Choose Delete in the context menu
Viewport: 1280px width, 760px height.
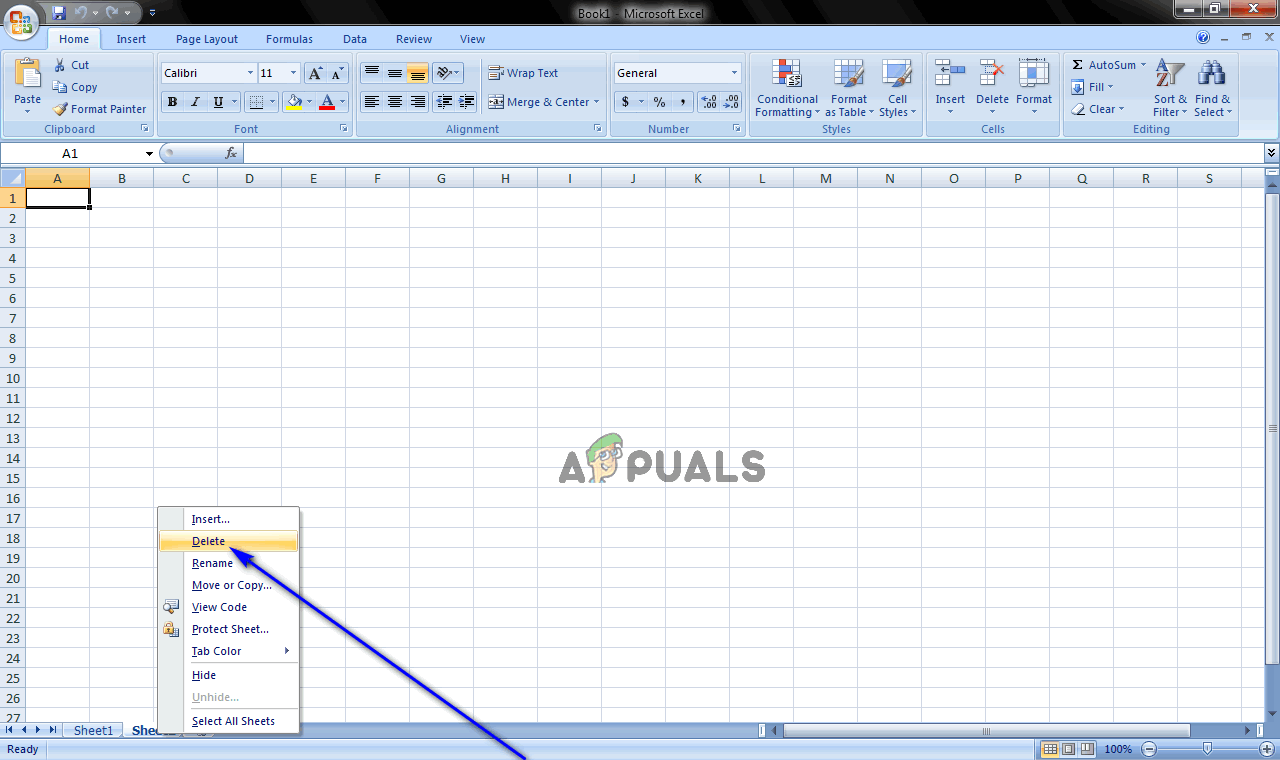pos(228,541)
